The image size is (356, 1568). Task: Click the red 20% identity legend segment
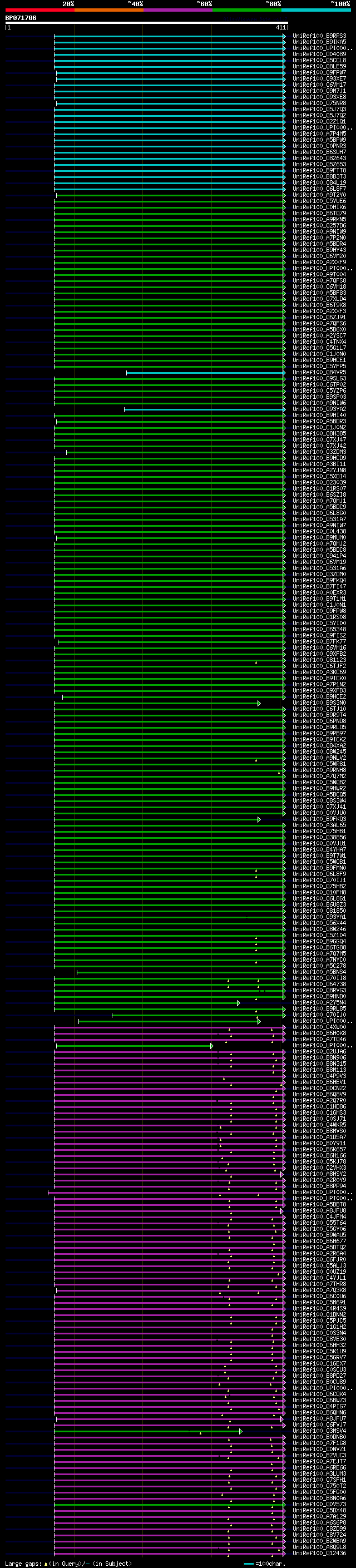[39, 10]
